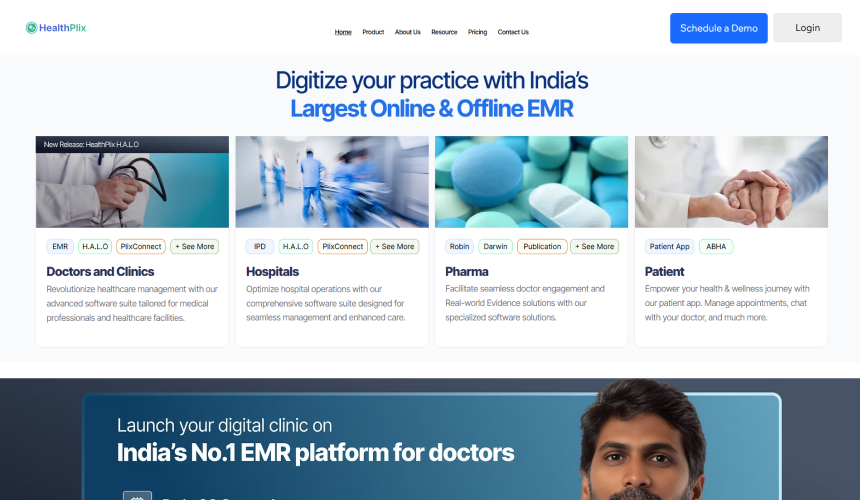This screenshot has width=860, height=500.
Task: Select Darwin tag in Pharma card
Action: 495,247
